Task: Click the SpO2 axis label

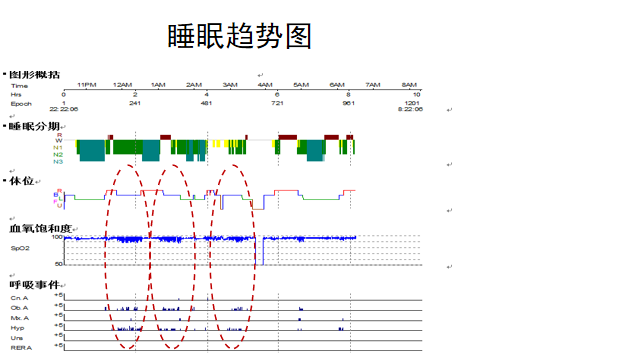Action: tap(20, 248)
